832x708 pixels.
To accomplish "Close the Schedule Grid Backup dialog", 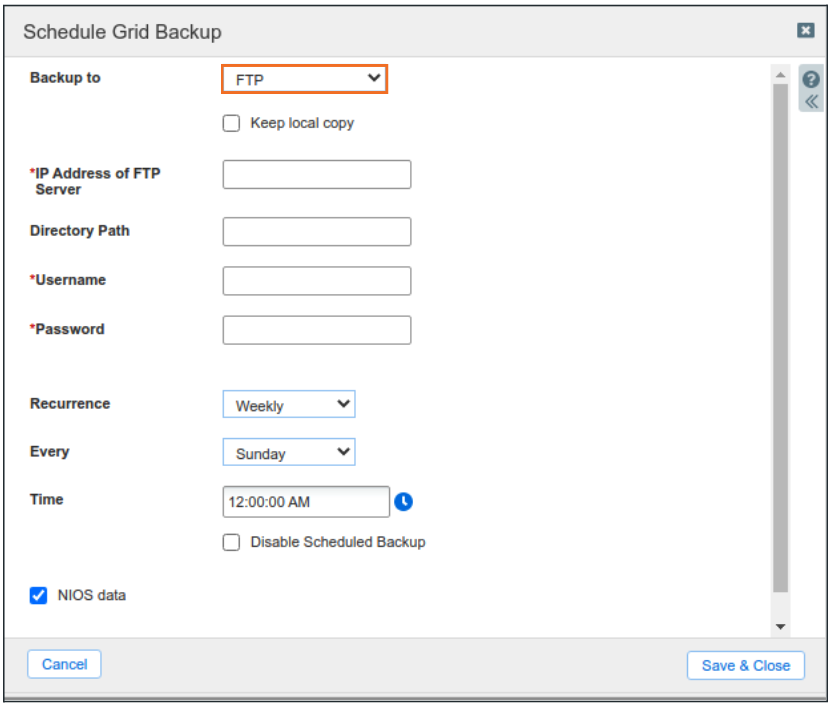I will [x=805, y=31].
